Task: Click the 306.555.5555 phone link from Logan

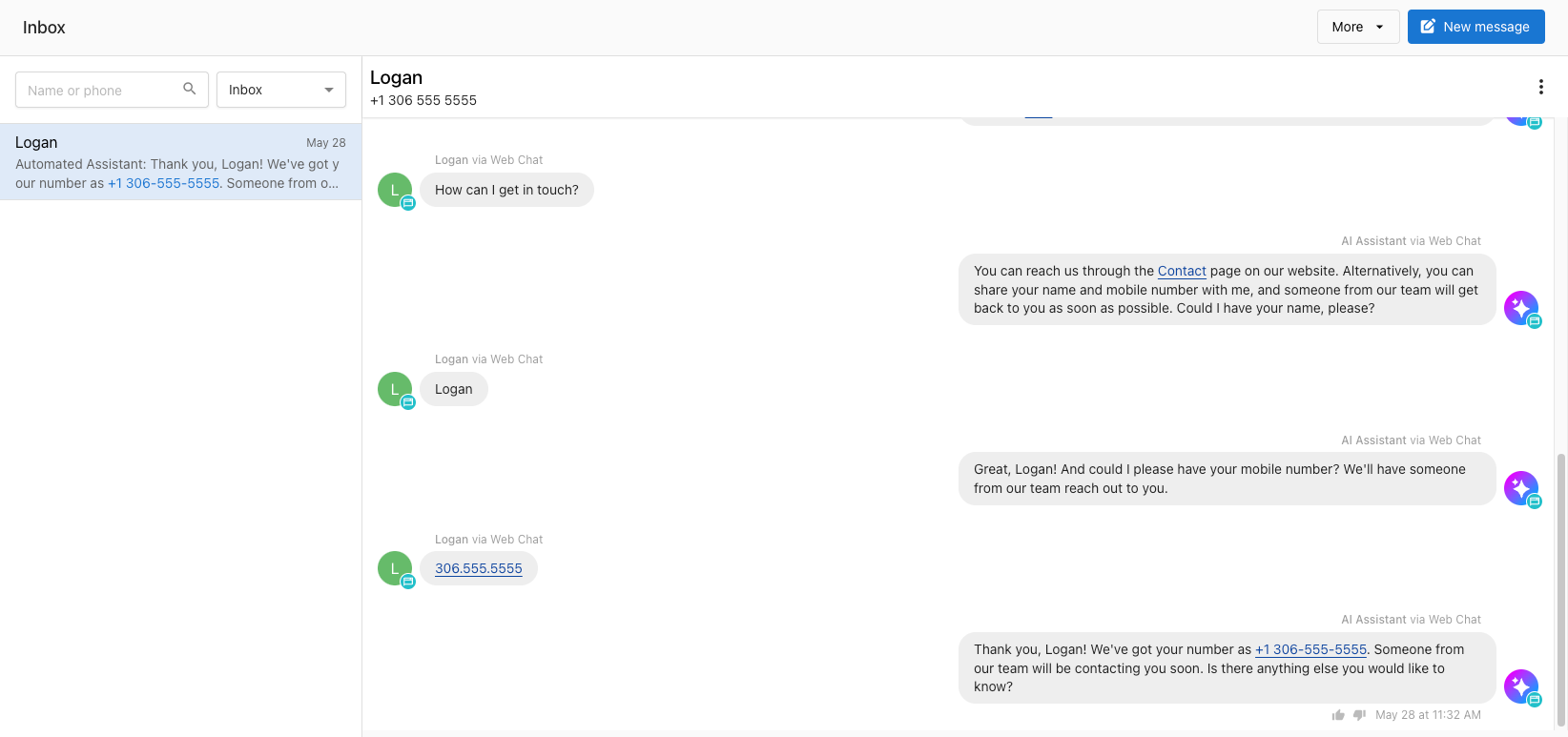Action: (479, 568)
